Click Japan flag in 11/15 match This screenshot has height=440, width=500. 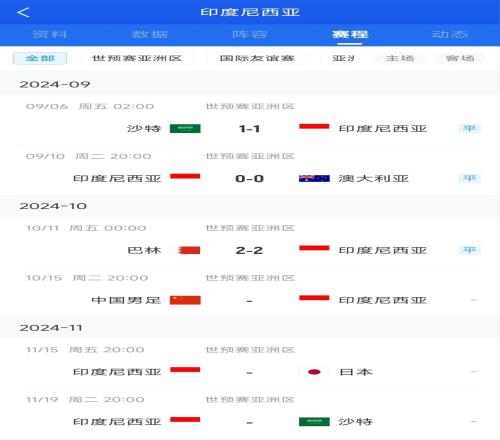[314, 372]
